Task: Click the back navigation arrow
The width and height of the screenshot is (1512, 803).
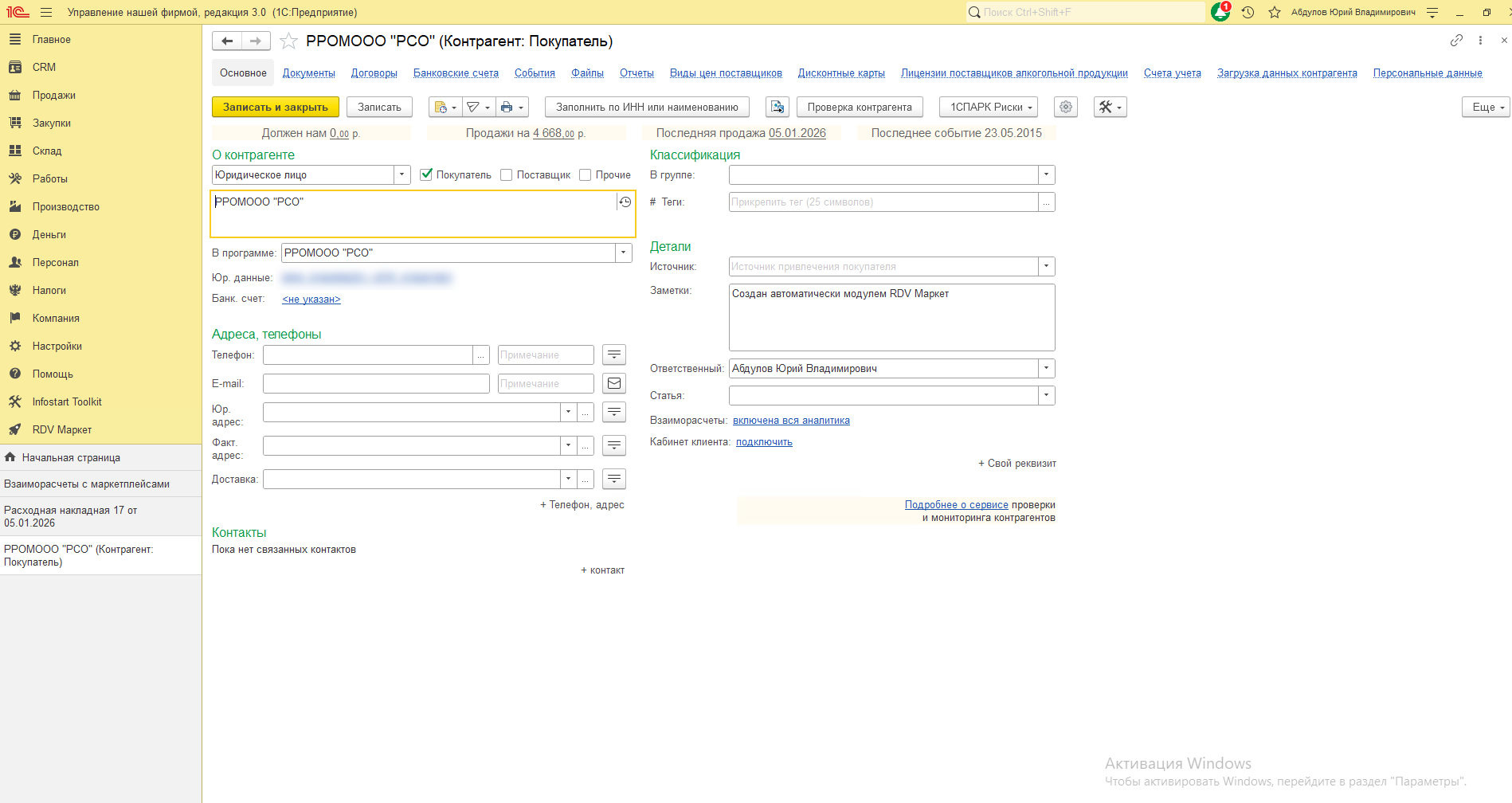Action: click(227, 41)
